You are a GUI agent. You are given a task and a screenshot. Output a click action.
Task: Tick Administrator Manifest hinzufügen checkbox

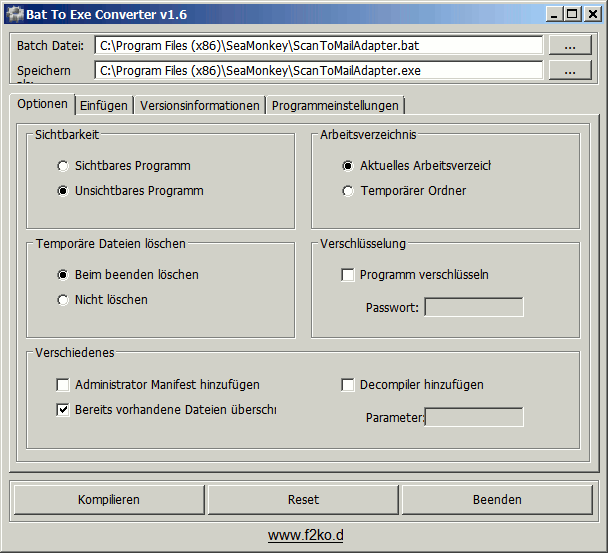point(64,385)
